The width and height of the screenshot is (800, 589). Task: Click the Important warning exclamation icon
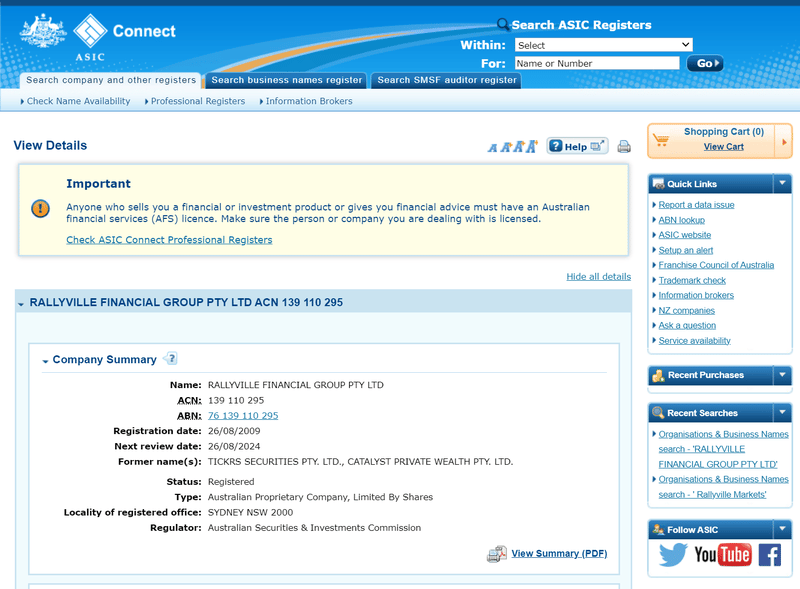click(40, 208)
